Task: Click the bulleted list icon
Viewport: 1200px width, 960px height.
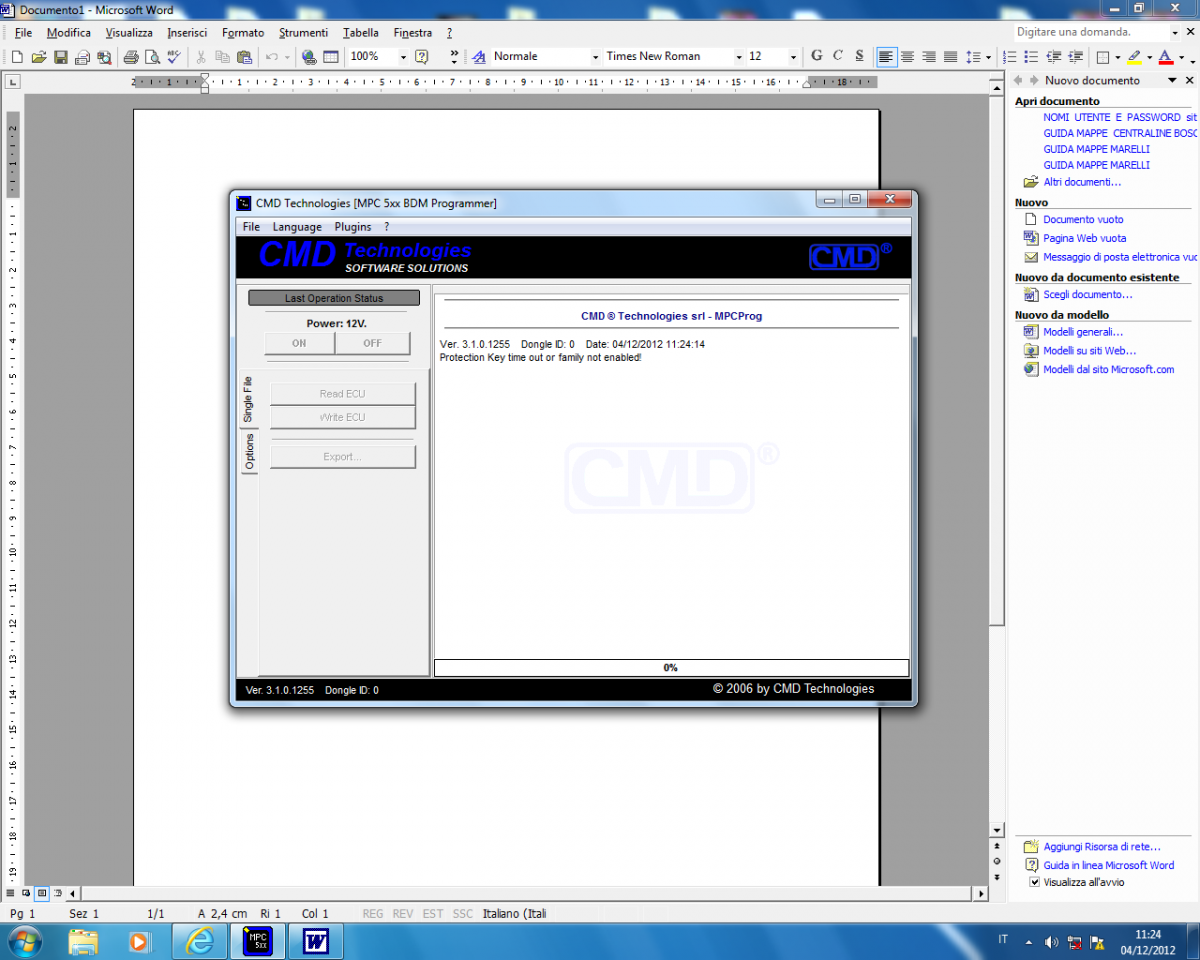Action: point(1032,57)
